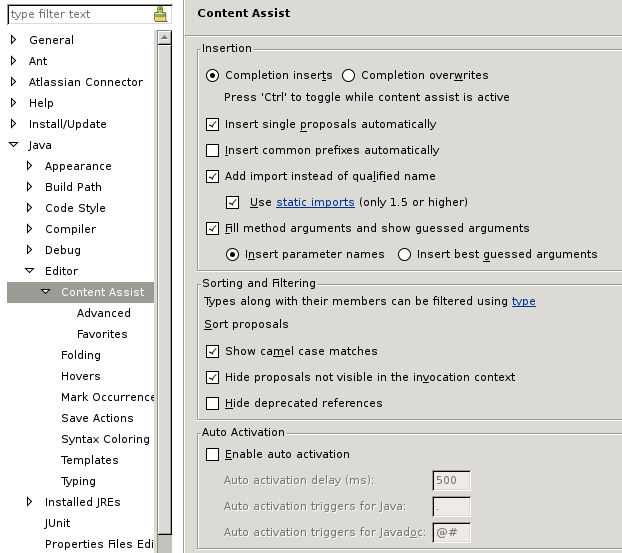The width and height of the screenshot is (622, 553).
Task: Expand the General preferences node
Action: pos(14,40)
